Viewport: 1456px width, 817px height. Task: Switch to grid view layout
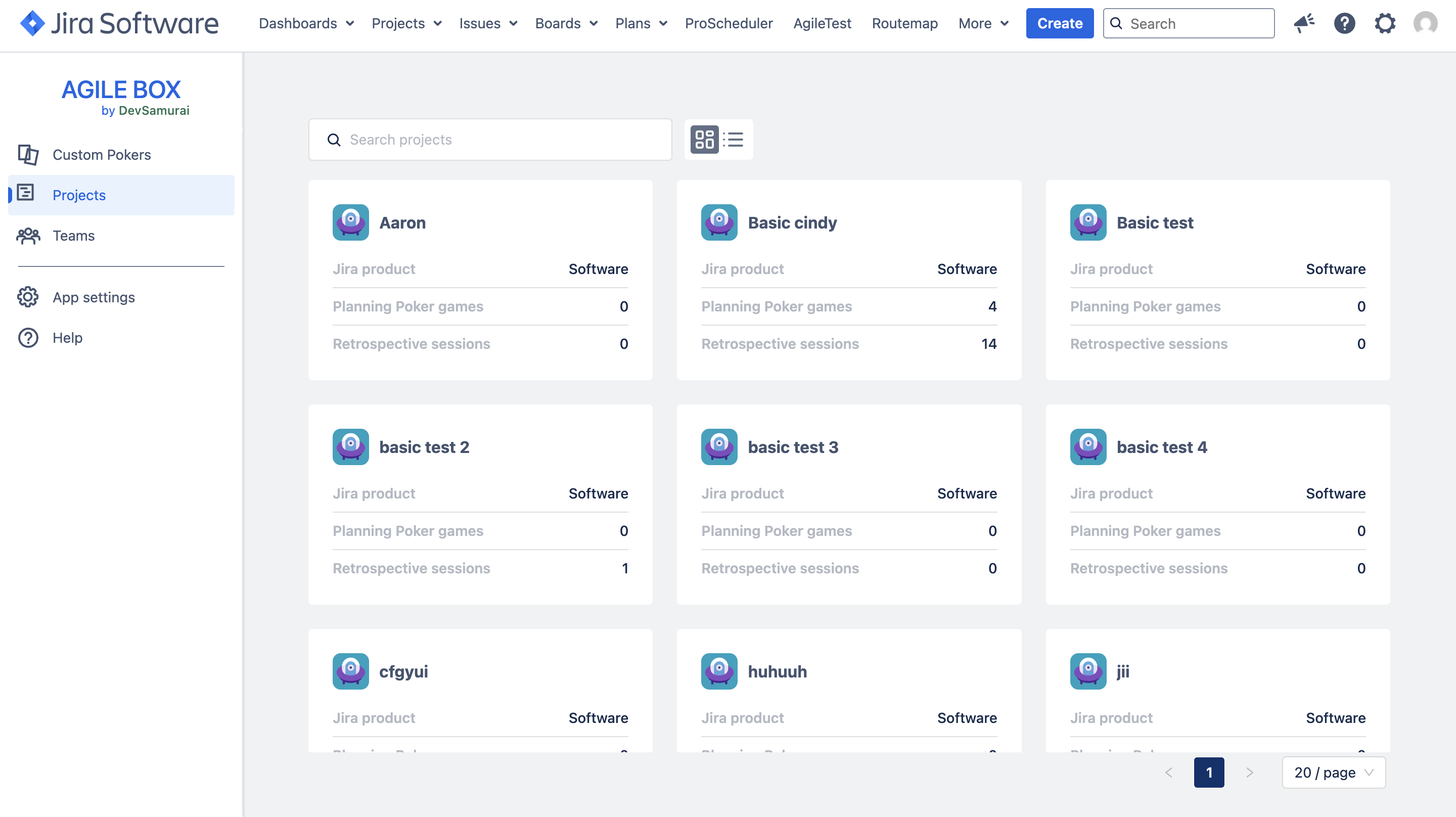pos(704,139)
